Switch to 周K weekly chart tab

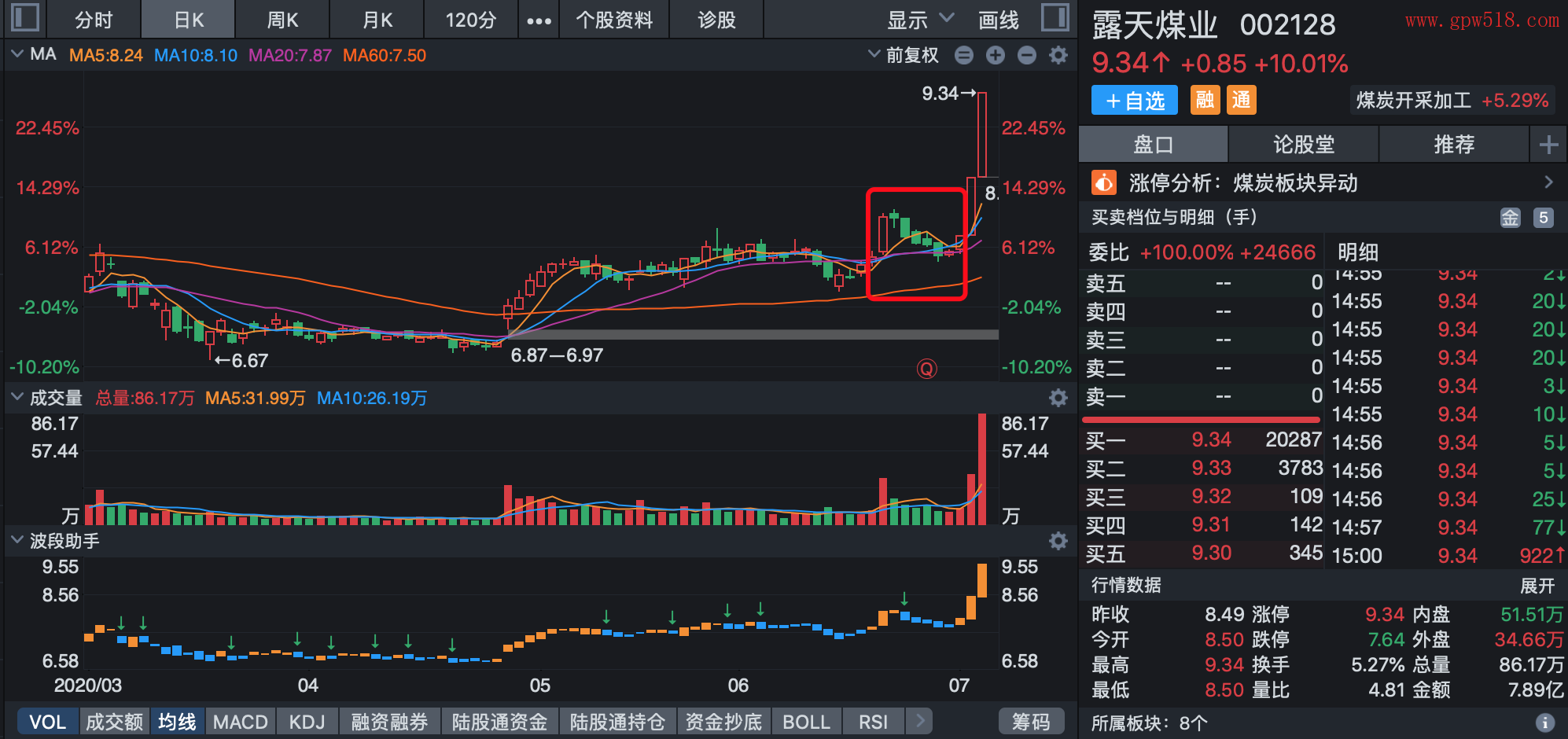tap(282, 20)
